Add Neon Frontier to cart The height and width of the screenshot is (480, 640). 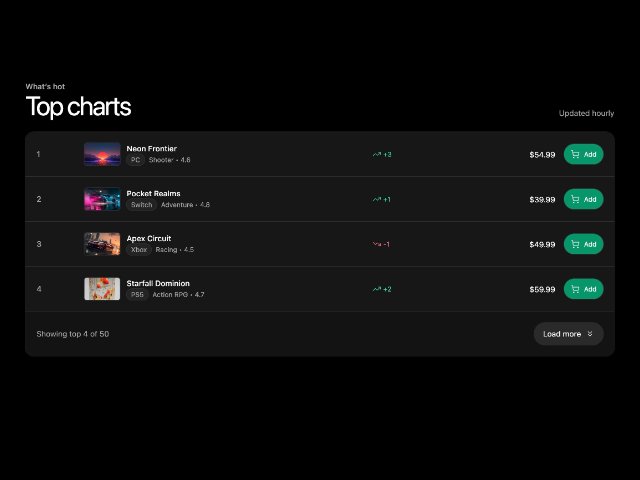click(x=583, y=154)
